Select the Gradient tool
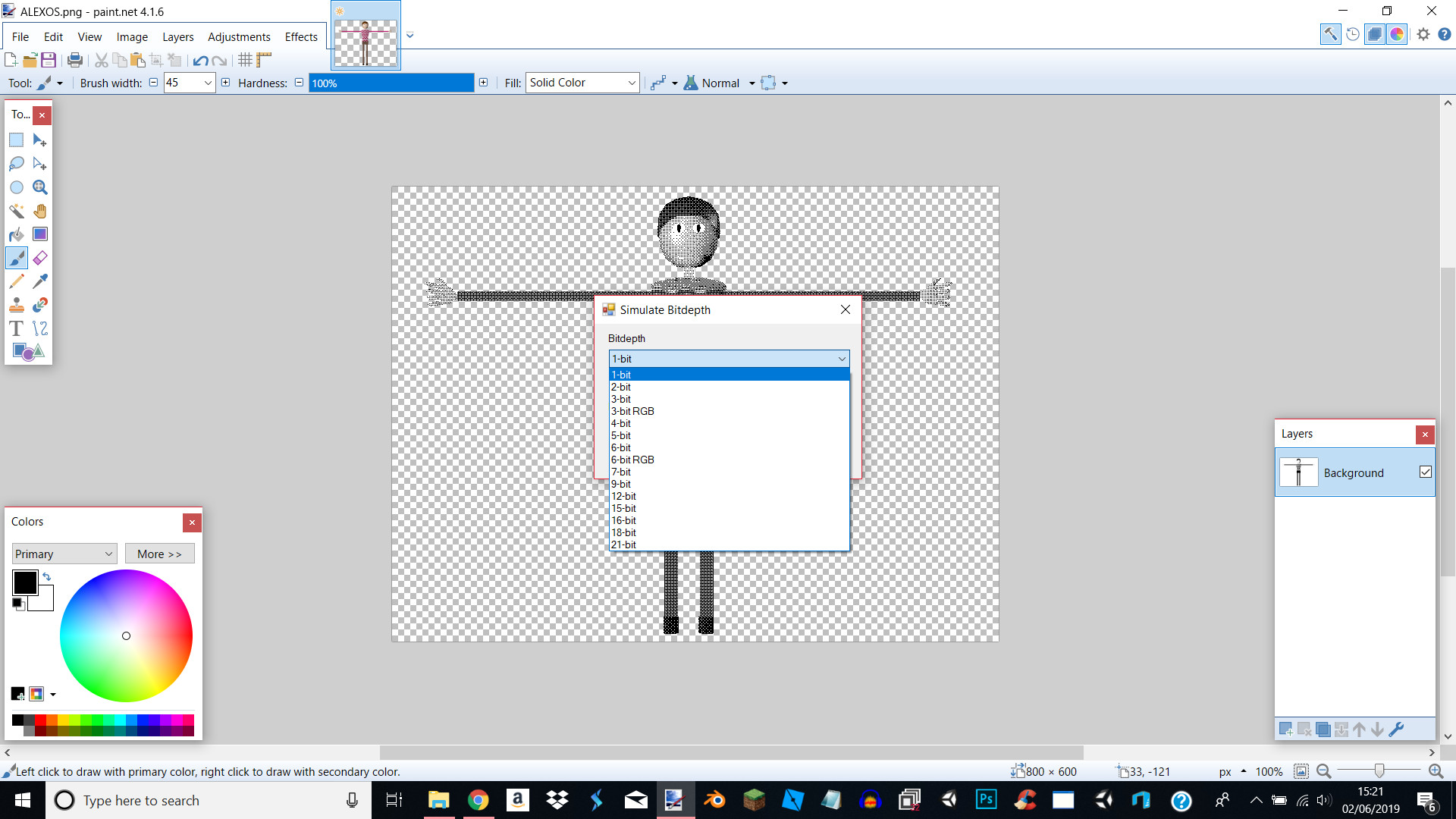The image size is (1456, 819). [40, 234]
